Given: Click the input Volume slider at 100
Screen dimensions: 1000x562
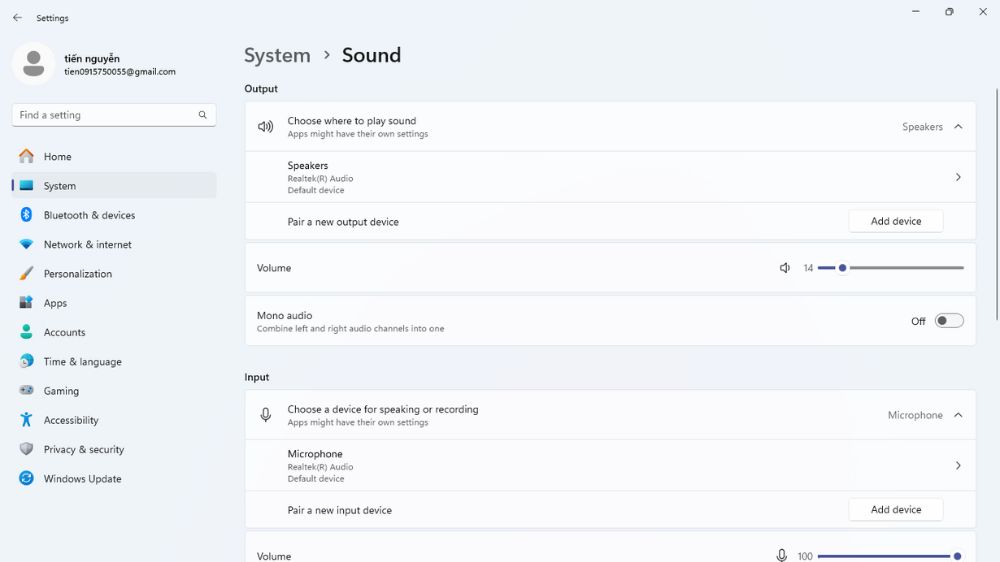Looking at the screenshot, I should tap(957, 556).
